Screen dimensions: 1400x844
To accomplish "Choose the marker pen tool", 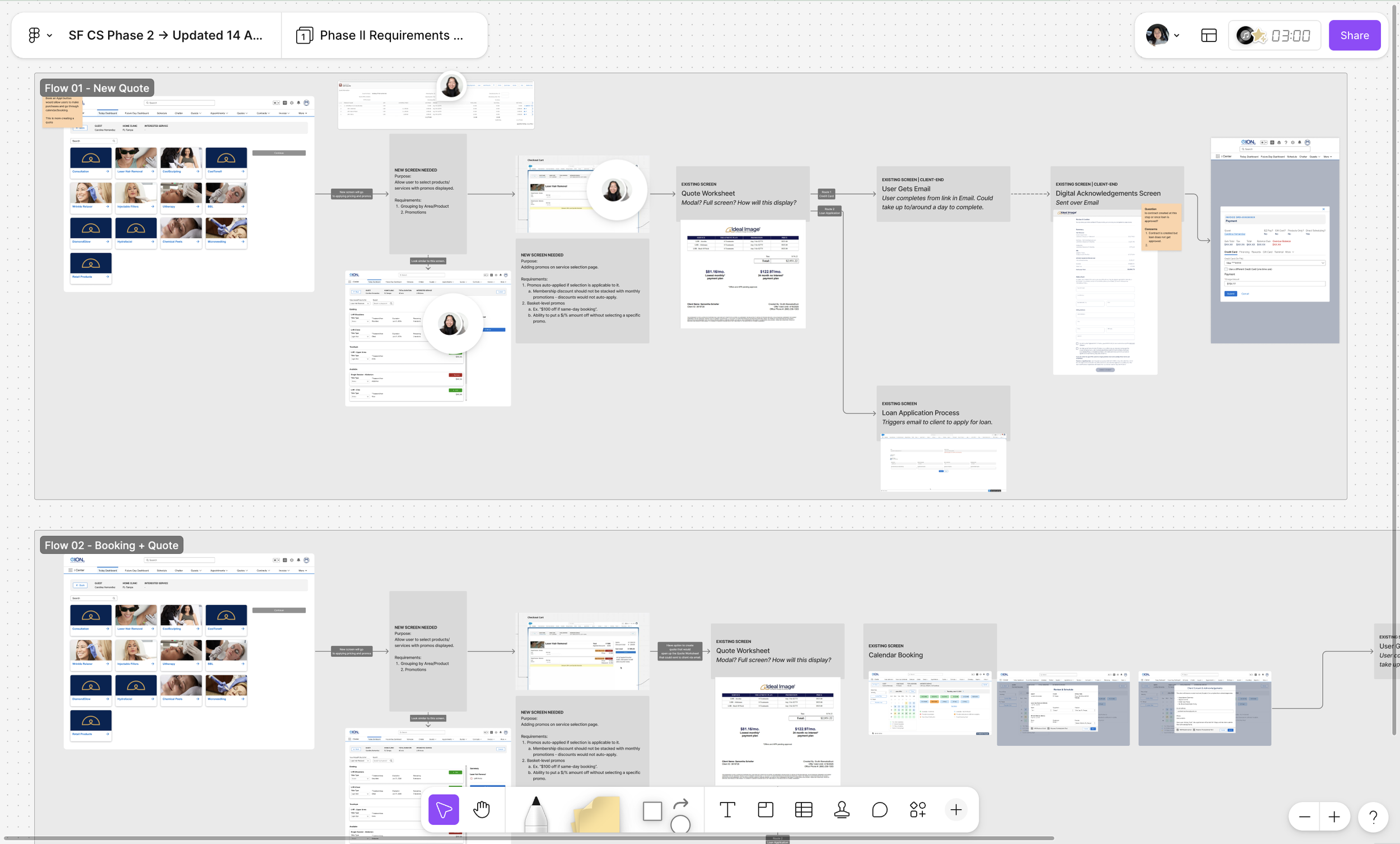I will [x=535, y=813].
